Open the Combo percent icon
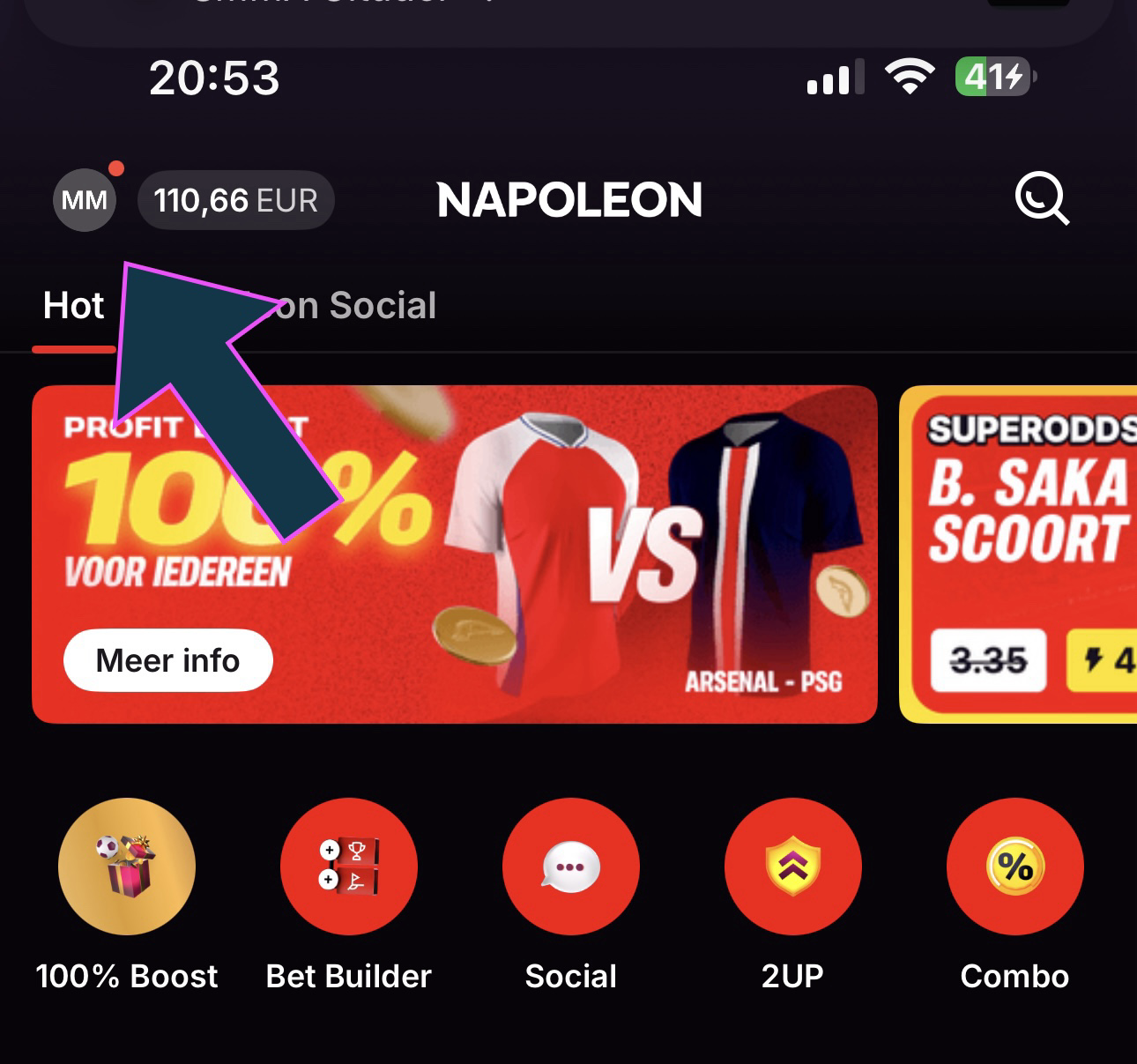 pyautogui.click(x=1015, y=867)
